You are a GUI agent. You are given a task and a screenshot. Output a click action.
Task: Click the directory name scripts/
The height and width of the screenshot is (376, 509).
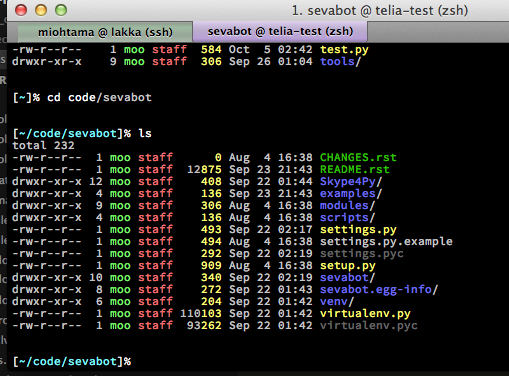[348, 218]
